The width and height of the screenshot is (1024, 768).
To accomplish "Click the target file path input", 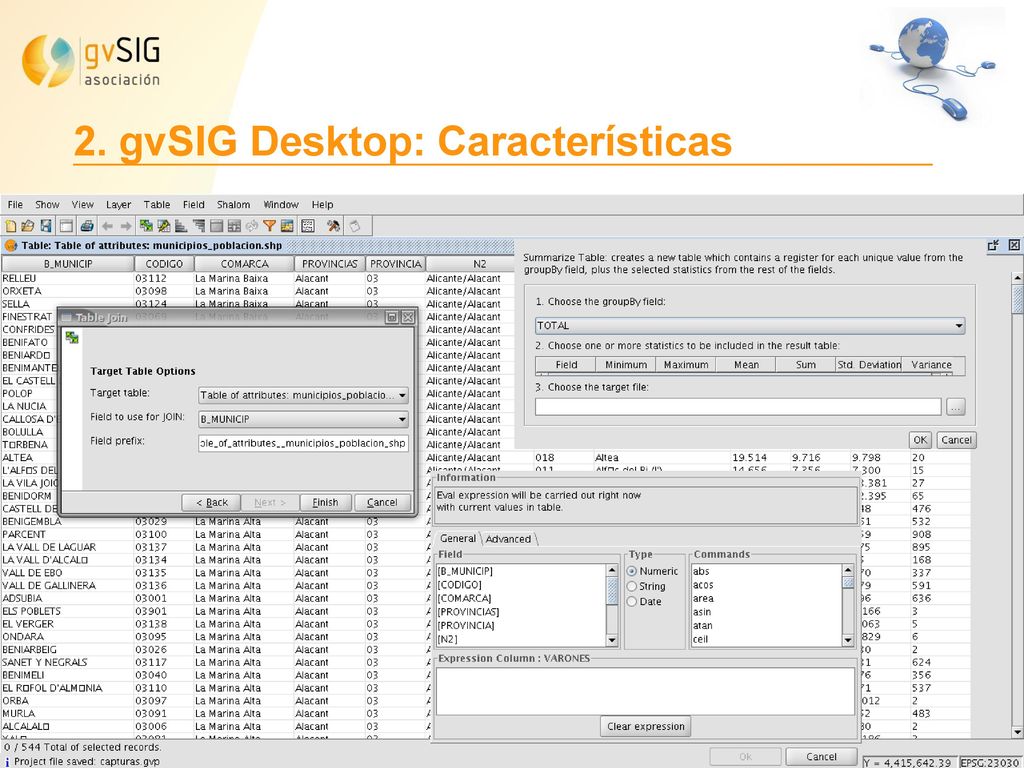I will (738, 407).
